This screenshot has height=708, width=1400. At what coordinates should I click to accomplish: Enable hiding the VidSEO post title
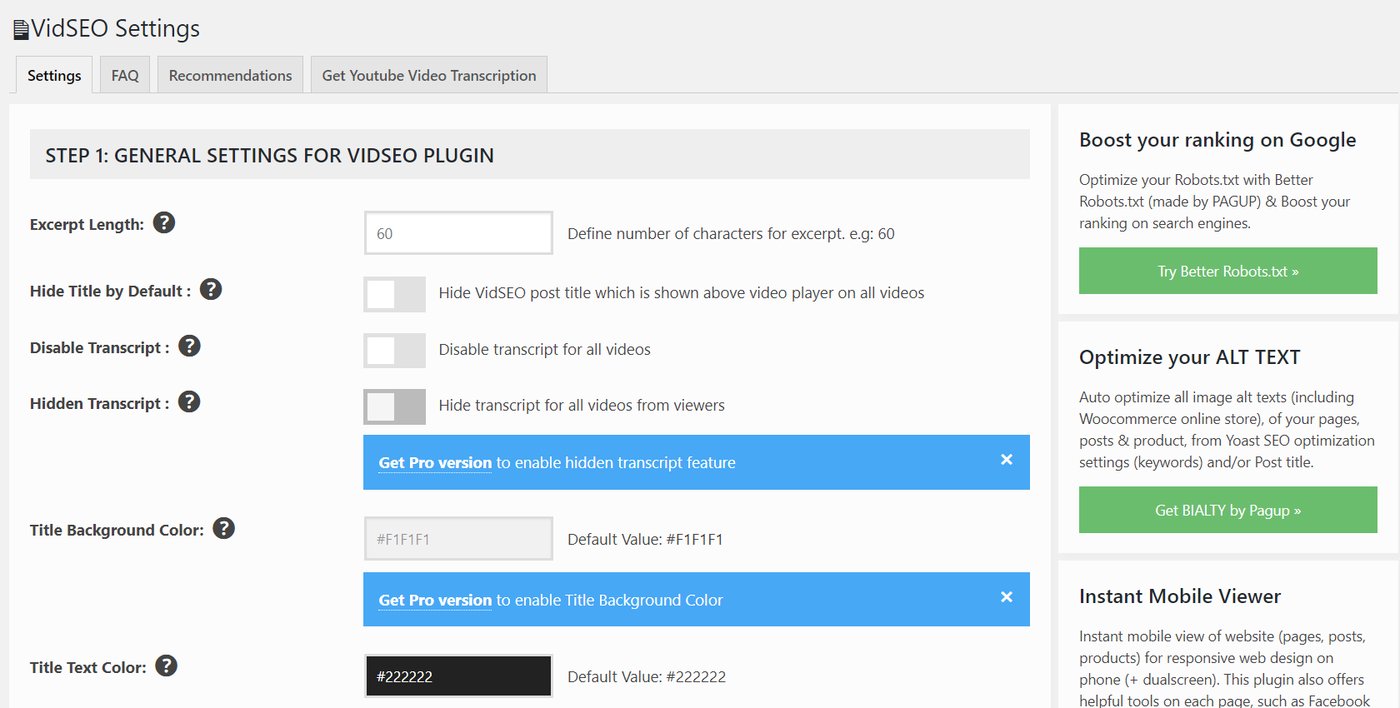coord(394,293)
